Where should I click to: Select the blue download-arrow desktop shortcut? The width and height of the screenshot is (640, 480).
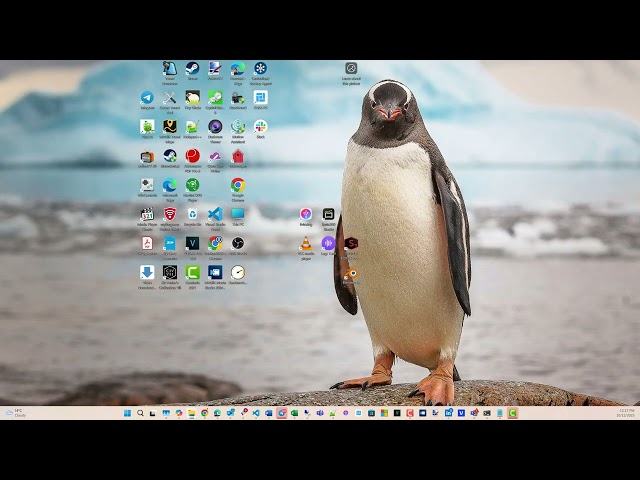tap(147, 272)
